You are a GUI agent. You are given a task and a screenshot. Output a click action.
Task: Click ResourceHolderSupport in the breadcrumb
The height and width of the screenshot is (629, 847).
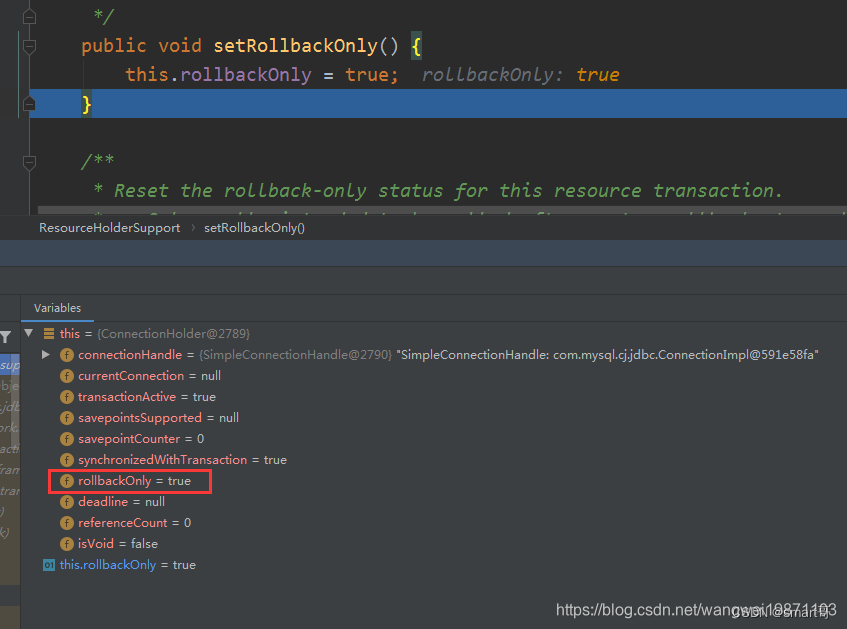click(x=110, y=228)
